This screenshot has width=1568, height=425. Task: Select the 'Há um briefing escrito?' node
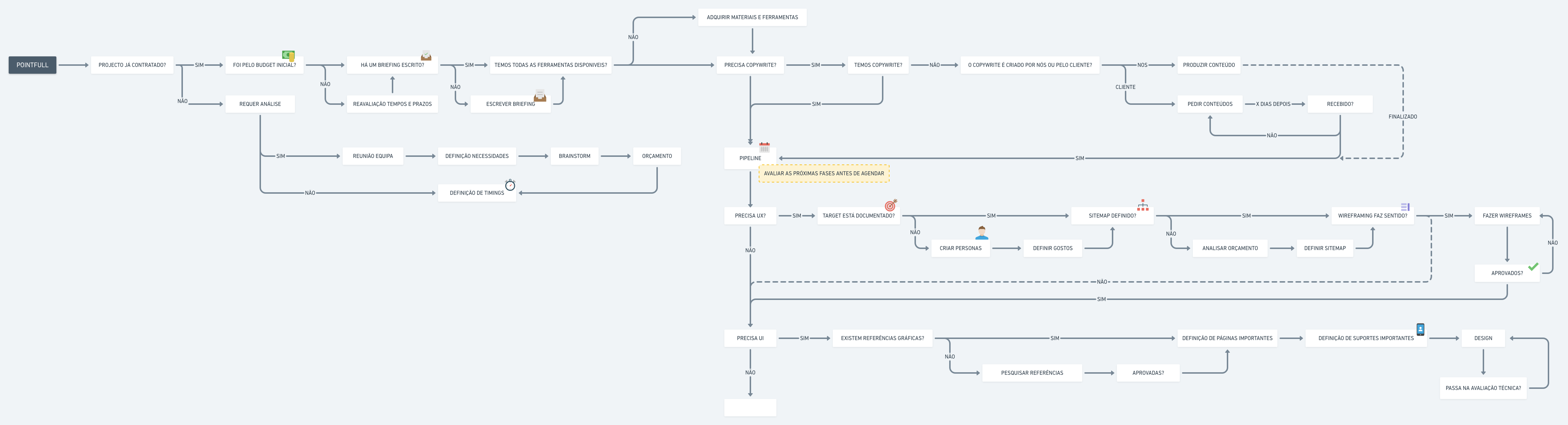(x=393, y=65)
